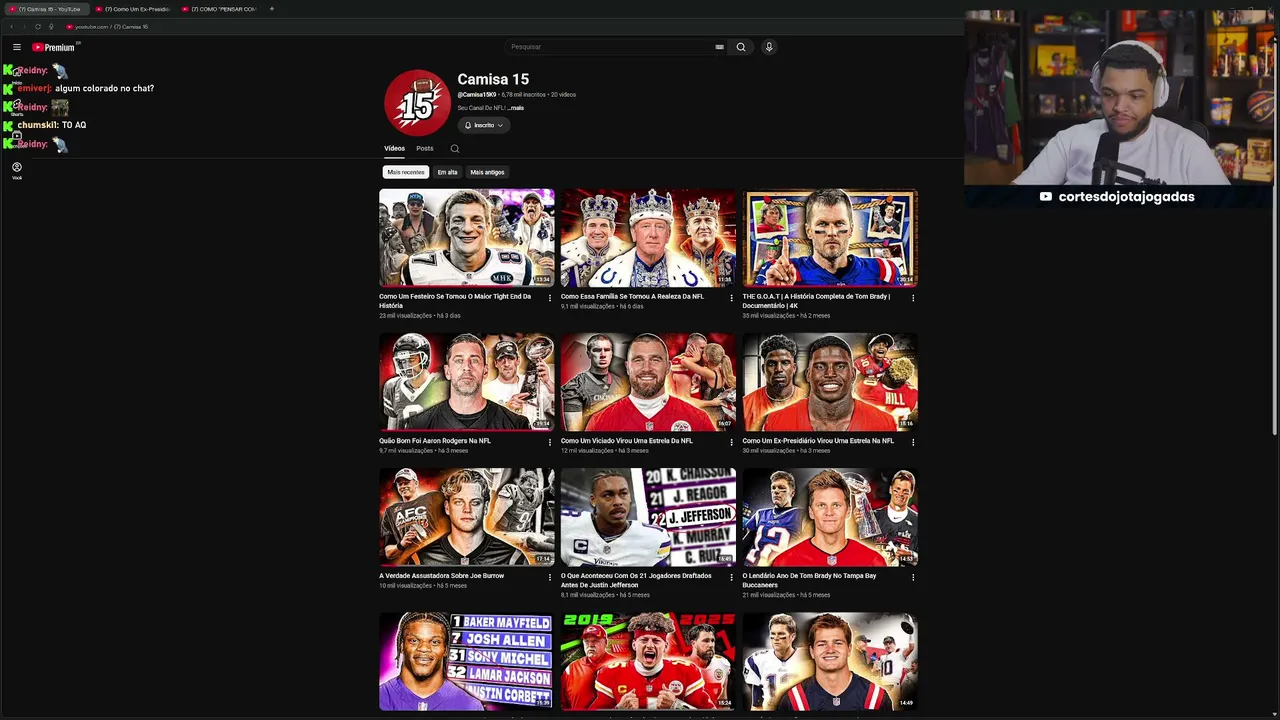Viewport: 1280px width, 720px height.
Task: Open options menu for 'Como Um Viciado' video
Action: [731, 442]
